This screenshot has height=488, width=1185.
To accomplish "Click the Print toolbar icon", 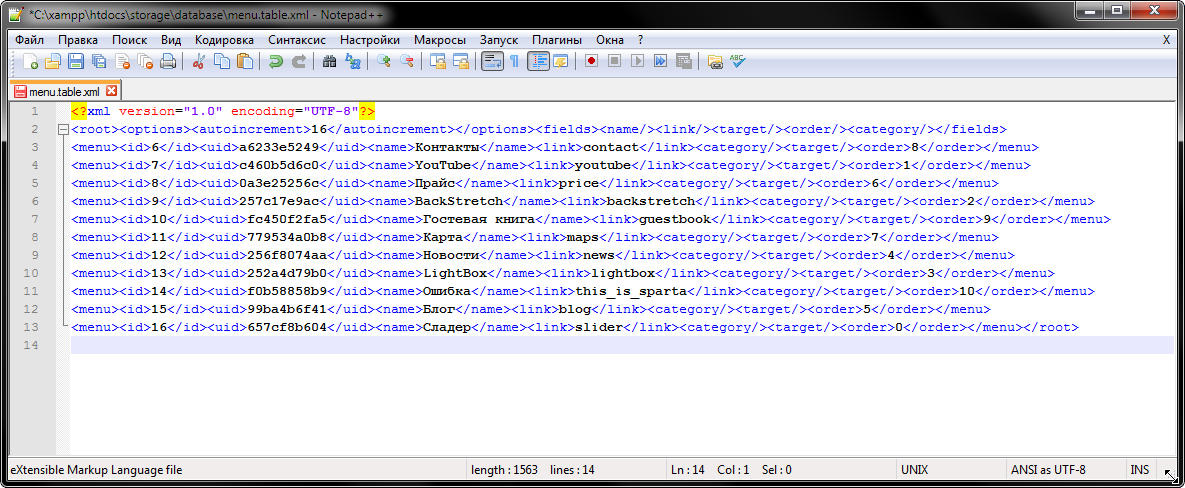I will coord(168,62).
